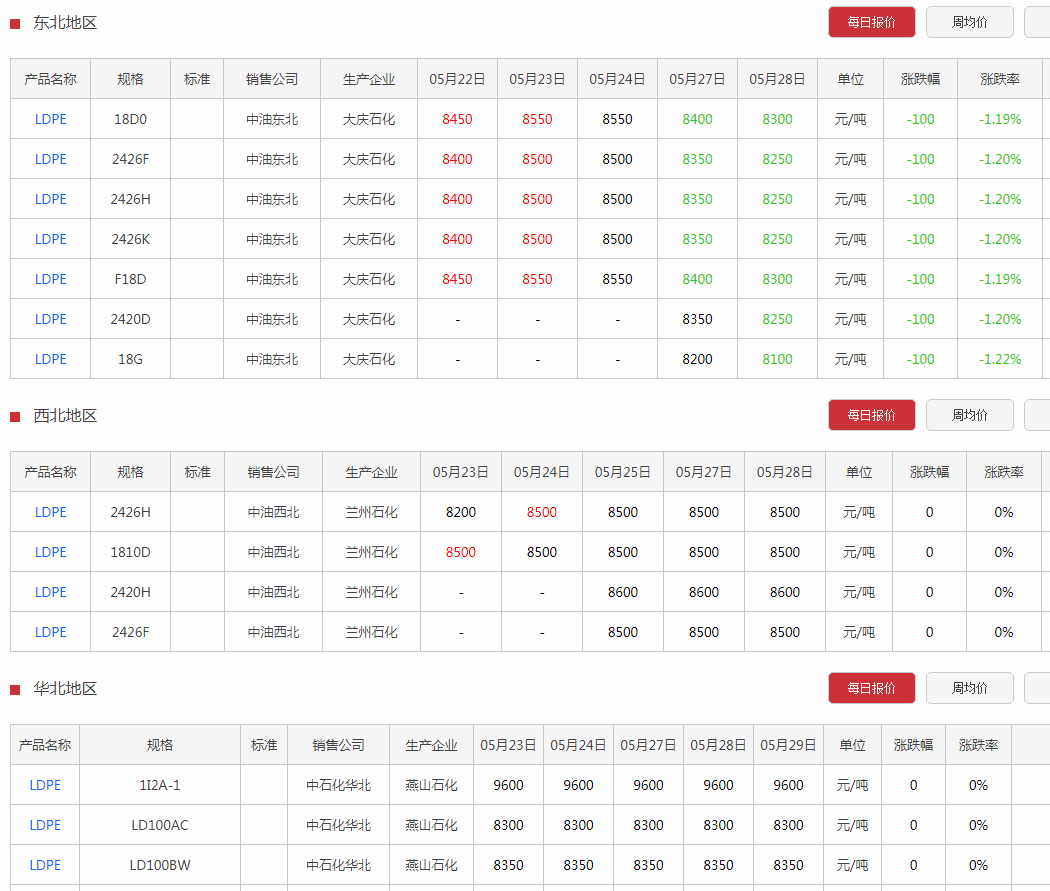Open LDPE link in the LD100AC row
1050x891 pixels.
pos(45,825)
